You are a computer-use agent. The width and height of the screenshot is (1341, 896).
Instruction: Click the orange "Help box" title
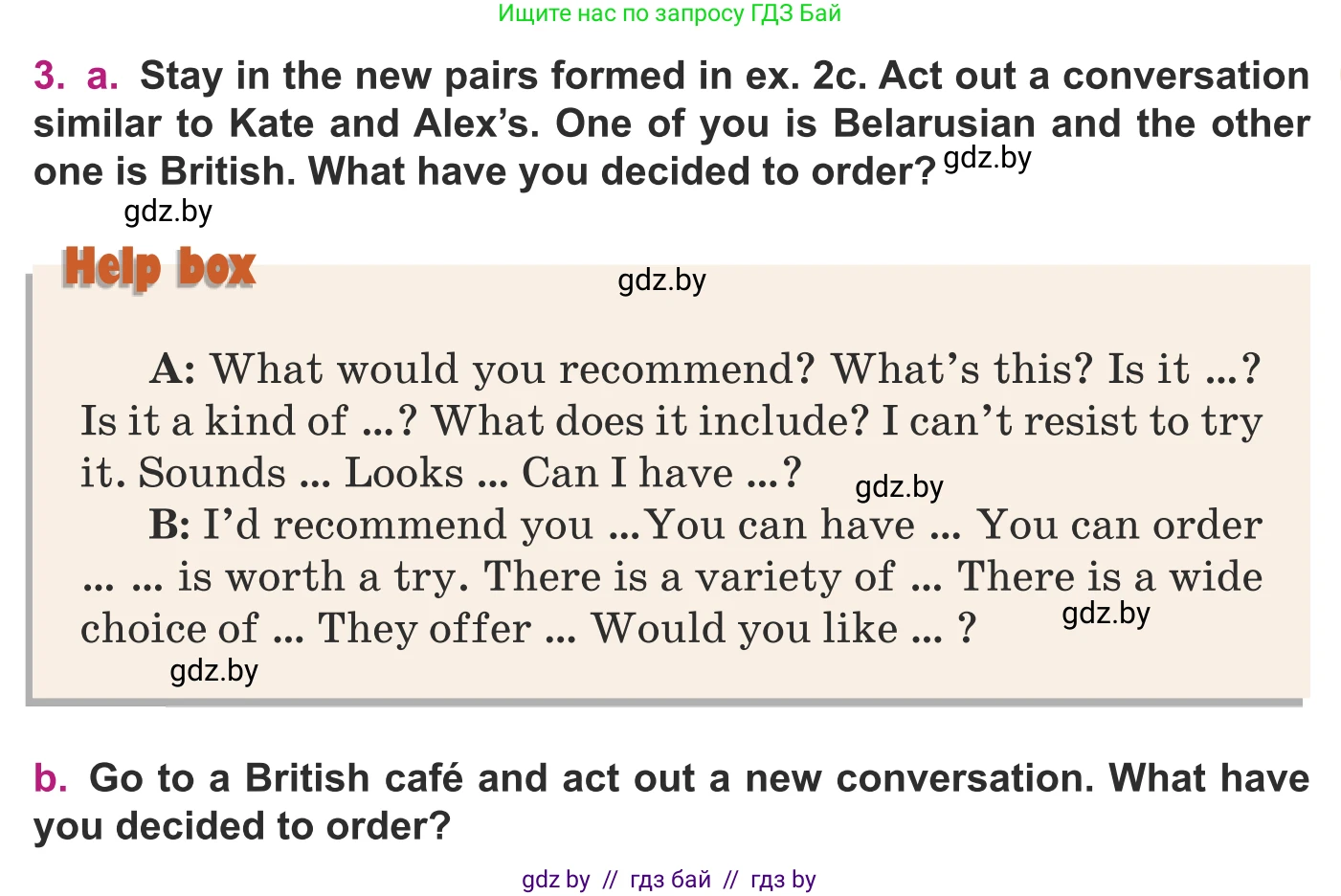click(159, 267)
